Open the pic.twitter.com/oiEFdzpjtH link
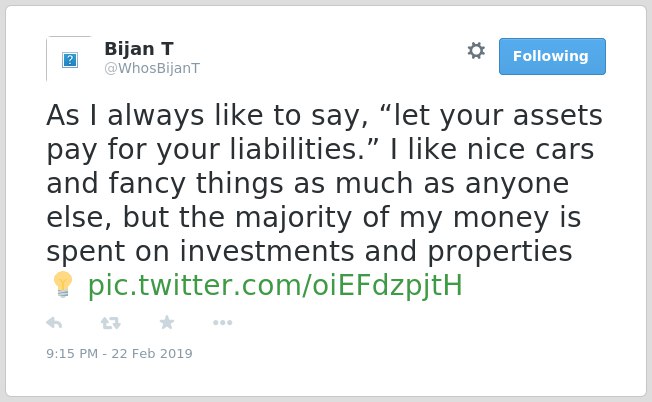652x402 pixels. pos(275,285)
